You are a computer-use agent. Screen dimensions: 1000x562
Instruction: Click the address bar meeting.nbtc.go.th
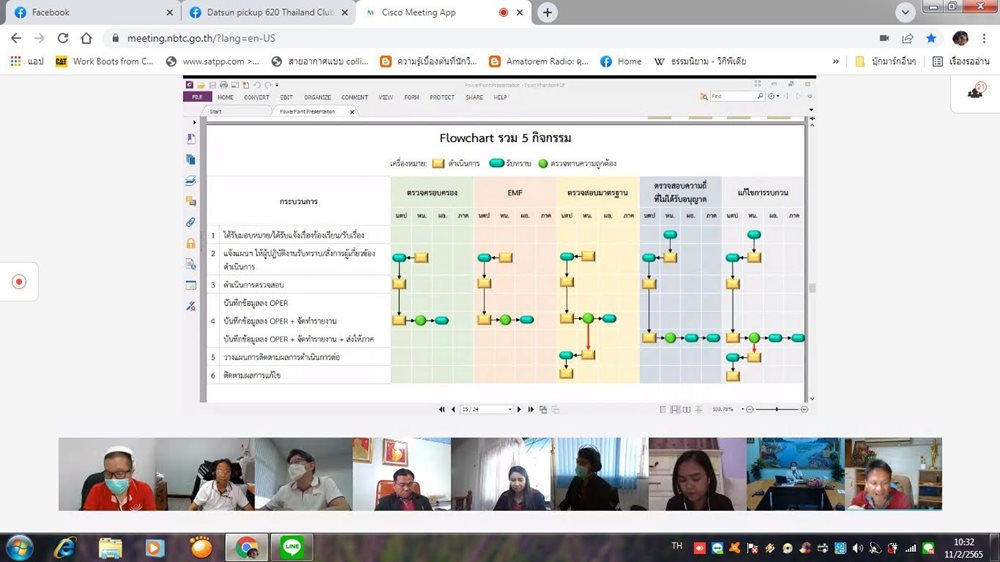(201, 38)
